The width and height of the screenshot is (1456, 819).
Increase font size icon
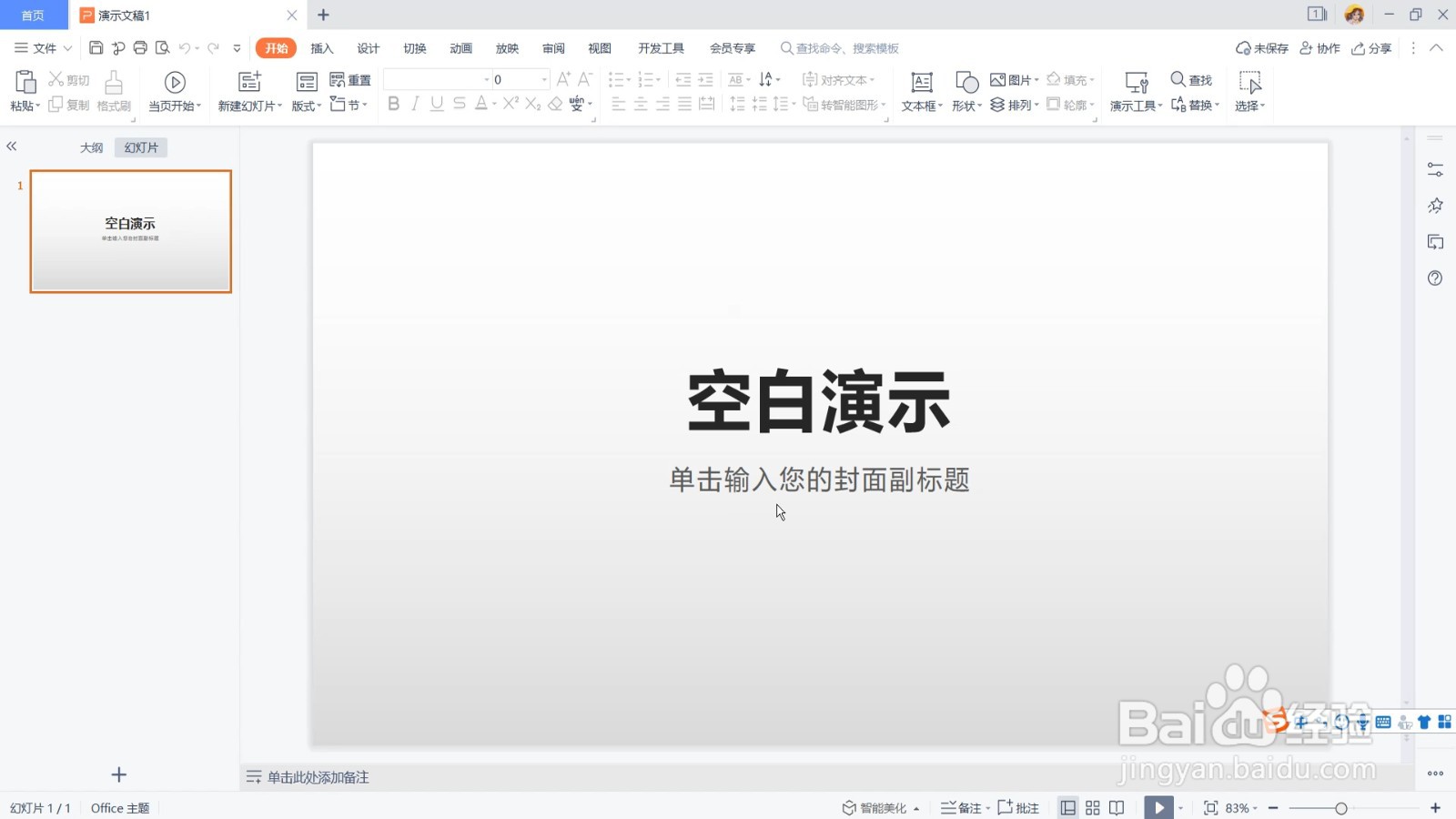pyautogui.click(x=563, y=79)
